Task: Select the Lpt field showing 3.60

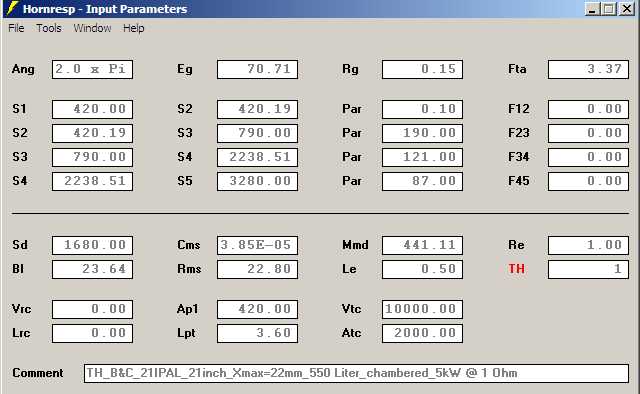Action: (x=258, y=334)
